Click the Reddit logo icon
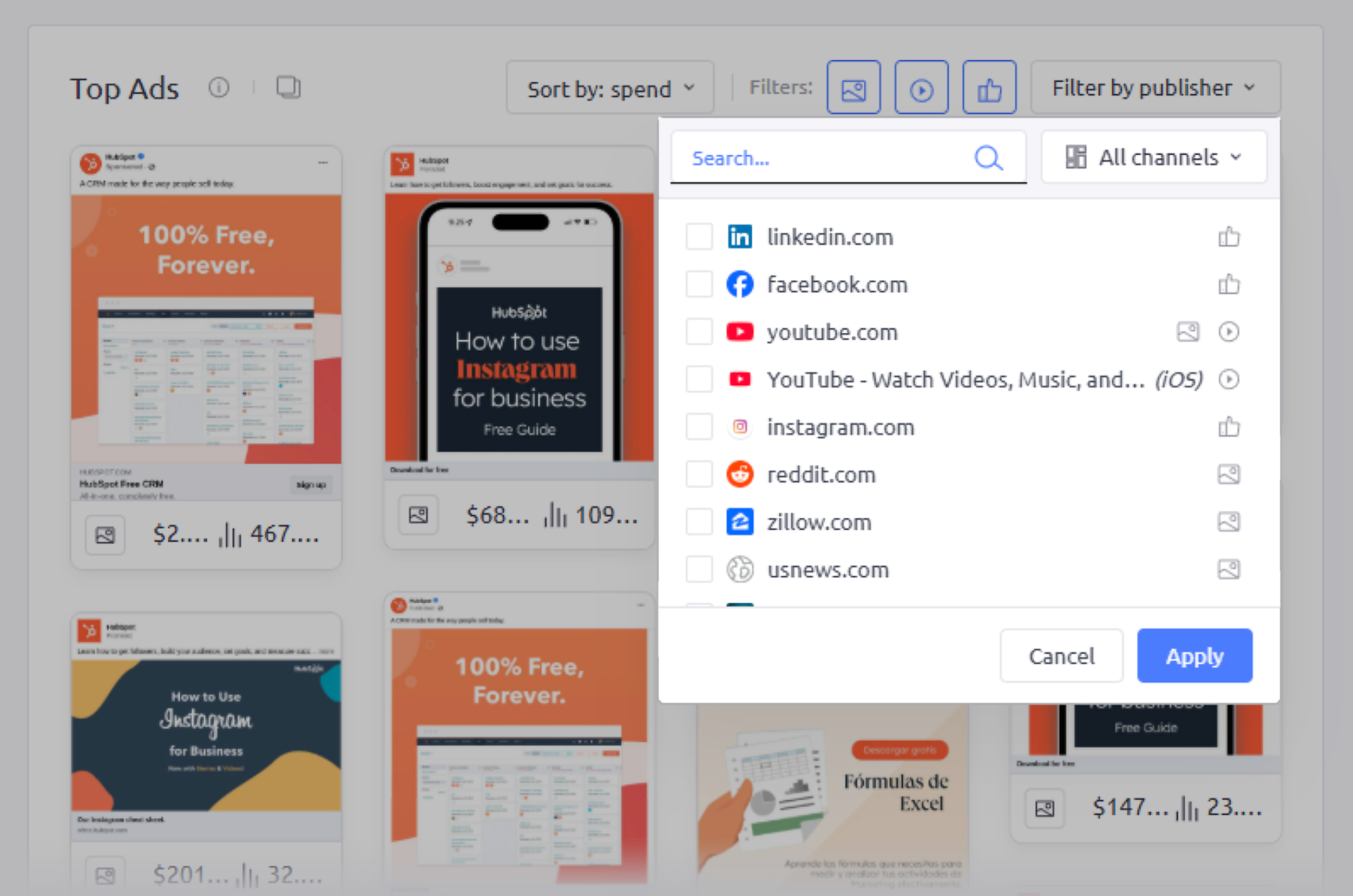This screenshot has width=1353, height=896. tap(740, 474)
